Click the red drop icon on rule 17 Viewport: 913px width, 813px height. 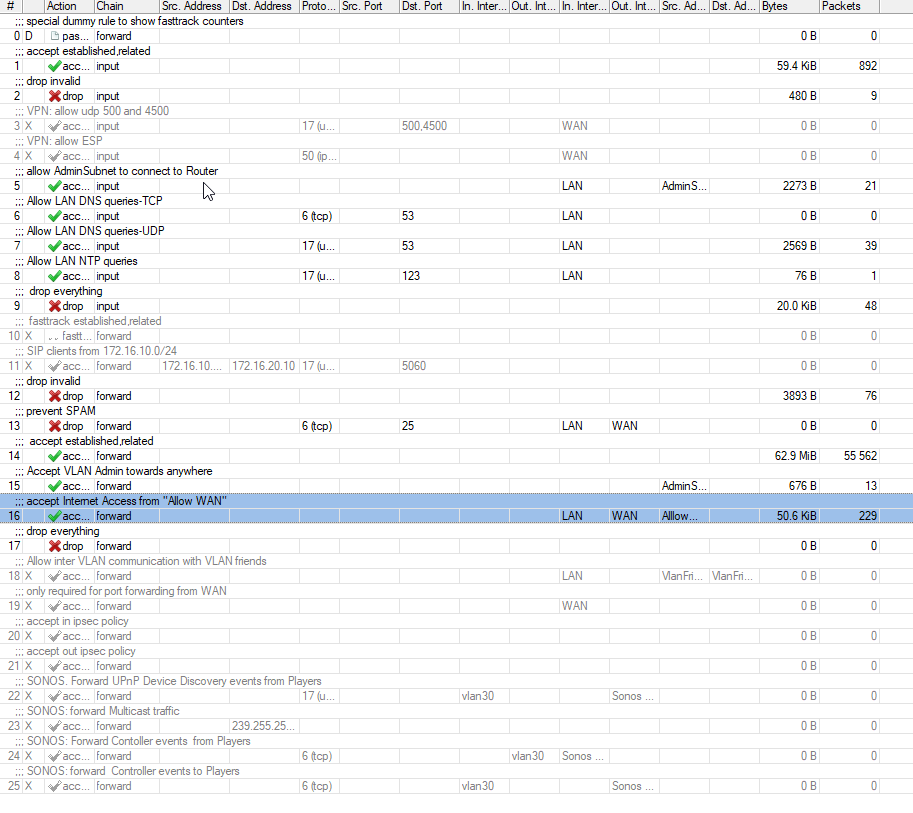pyautogui.click(x=55, y=546)
